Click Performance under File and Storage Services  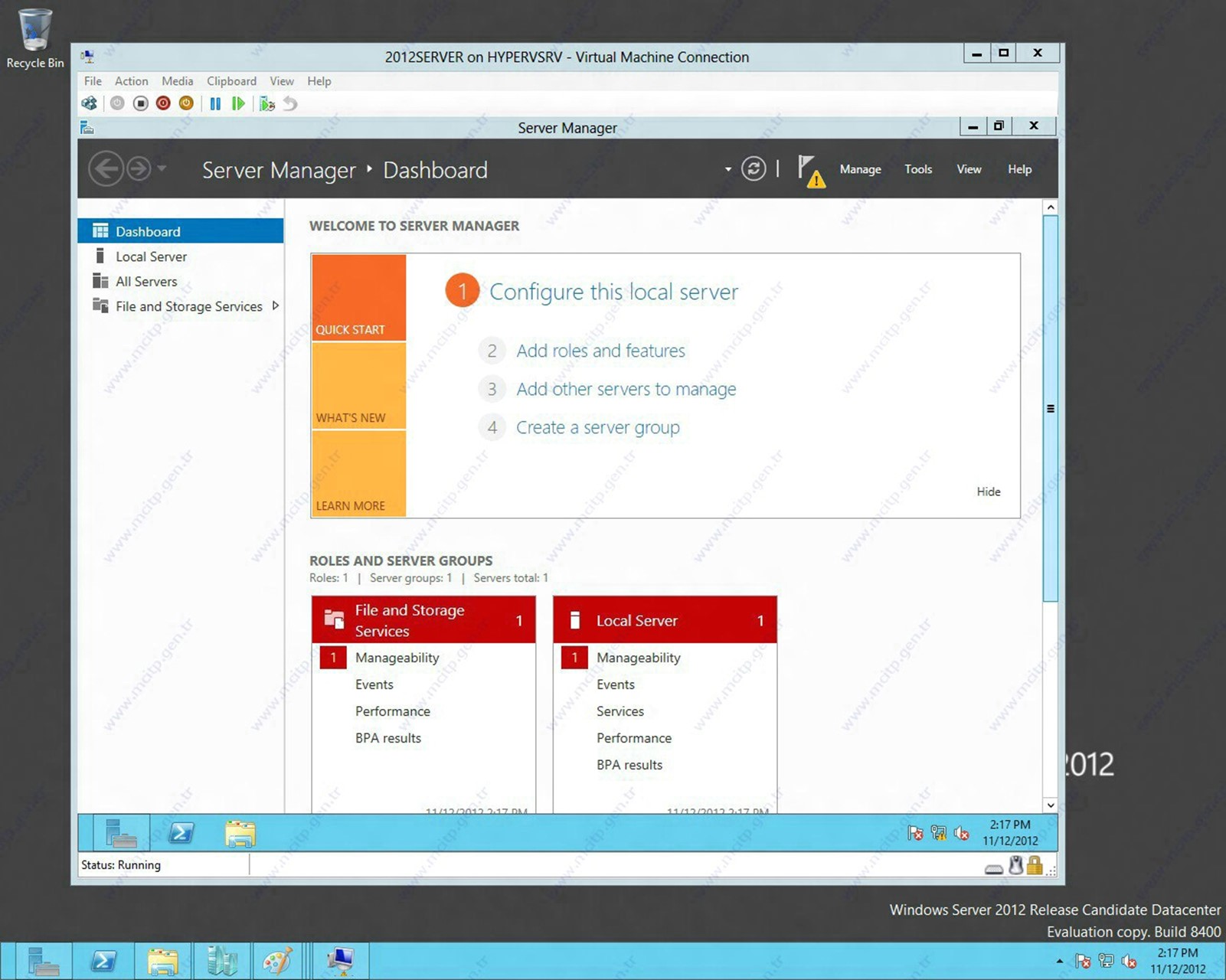pyautogui.click(x=392, y=711)
